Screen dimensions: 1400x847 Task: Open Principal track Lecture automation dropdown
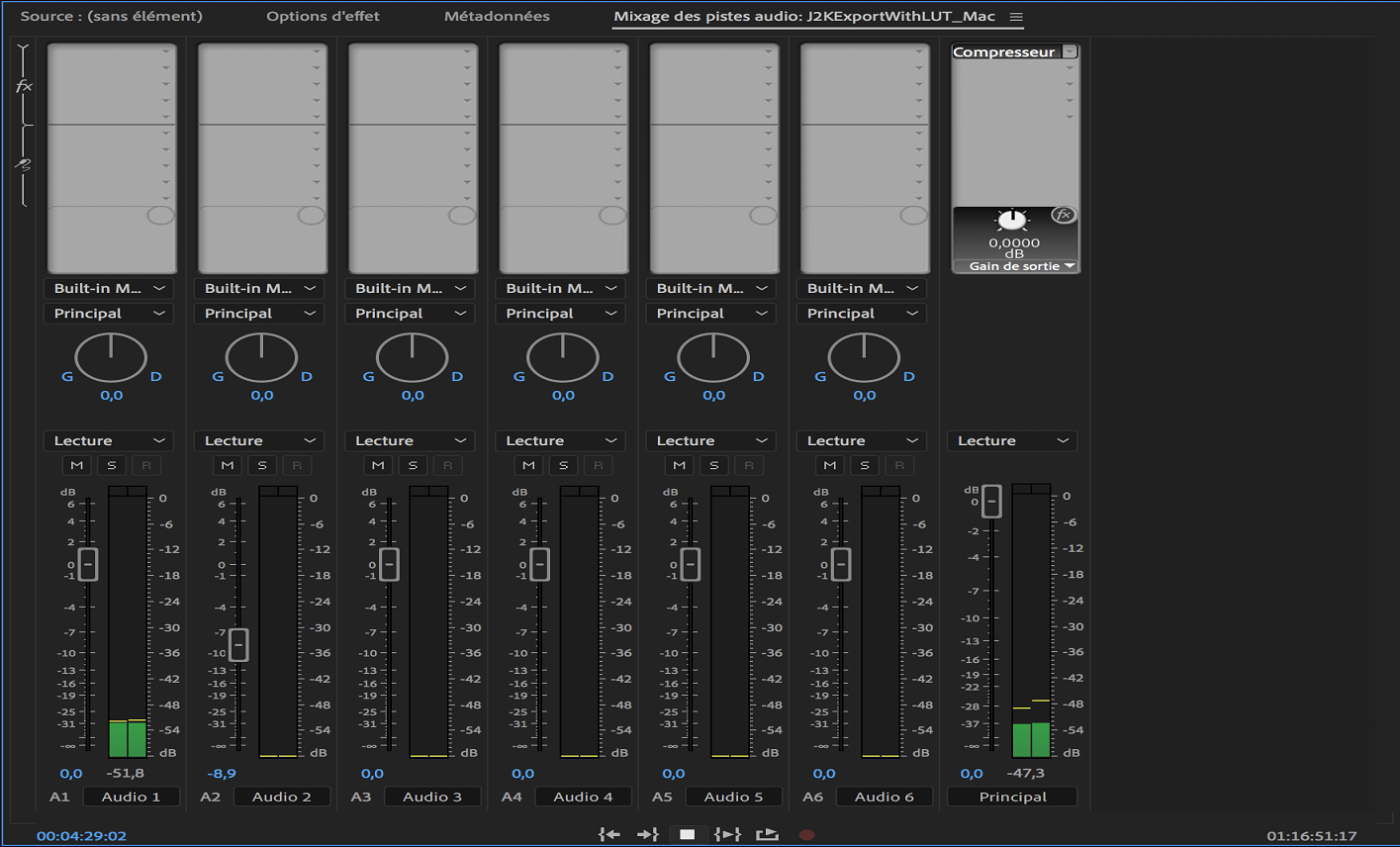1012,440
